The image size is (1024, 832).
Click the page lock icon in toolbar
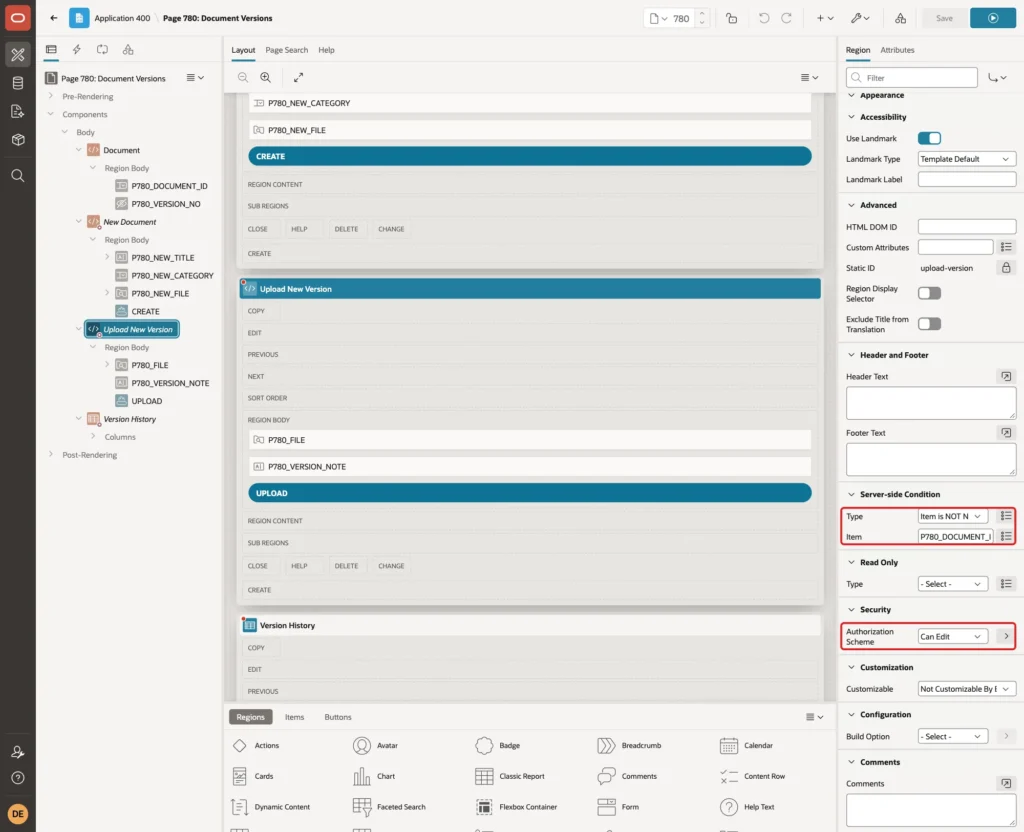tap(731, 18)
